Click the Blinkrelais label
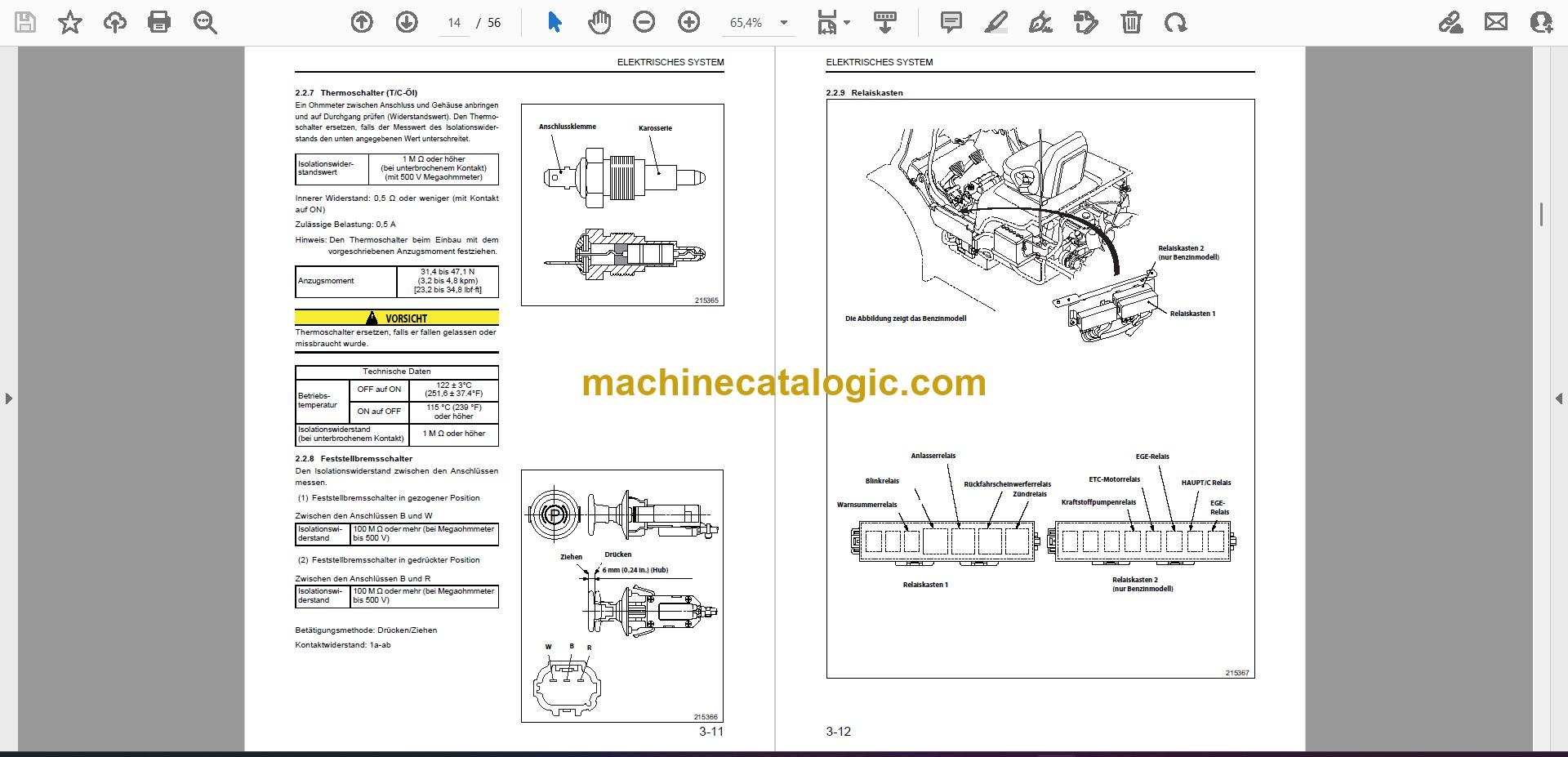The image size is (1568, 757). (x=882, y=481)
